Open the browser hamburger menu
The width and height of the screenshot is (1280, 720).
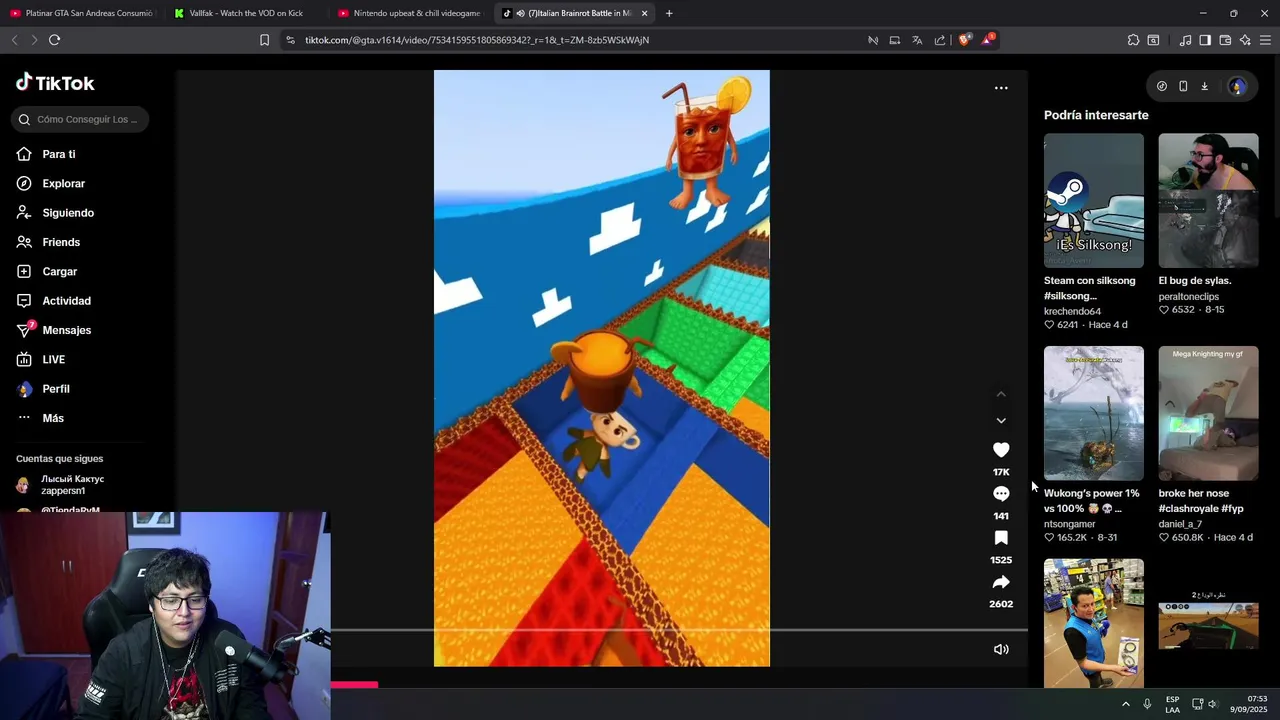click(1265, 40)
